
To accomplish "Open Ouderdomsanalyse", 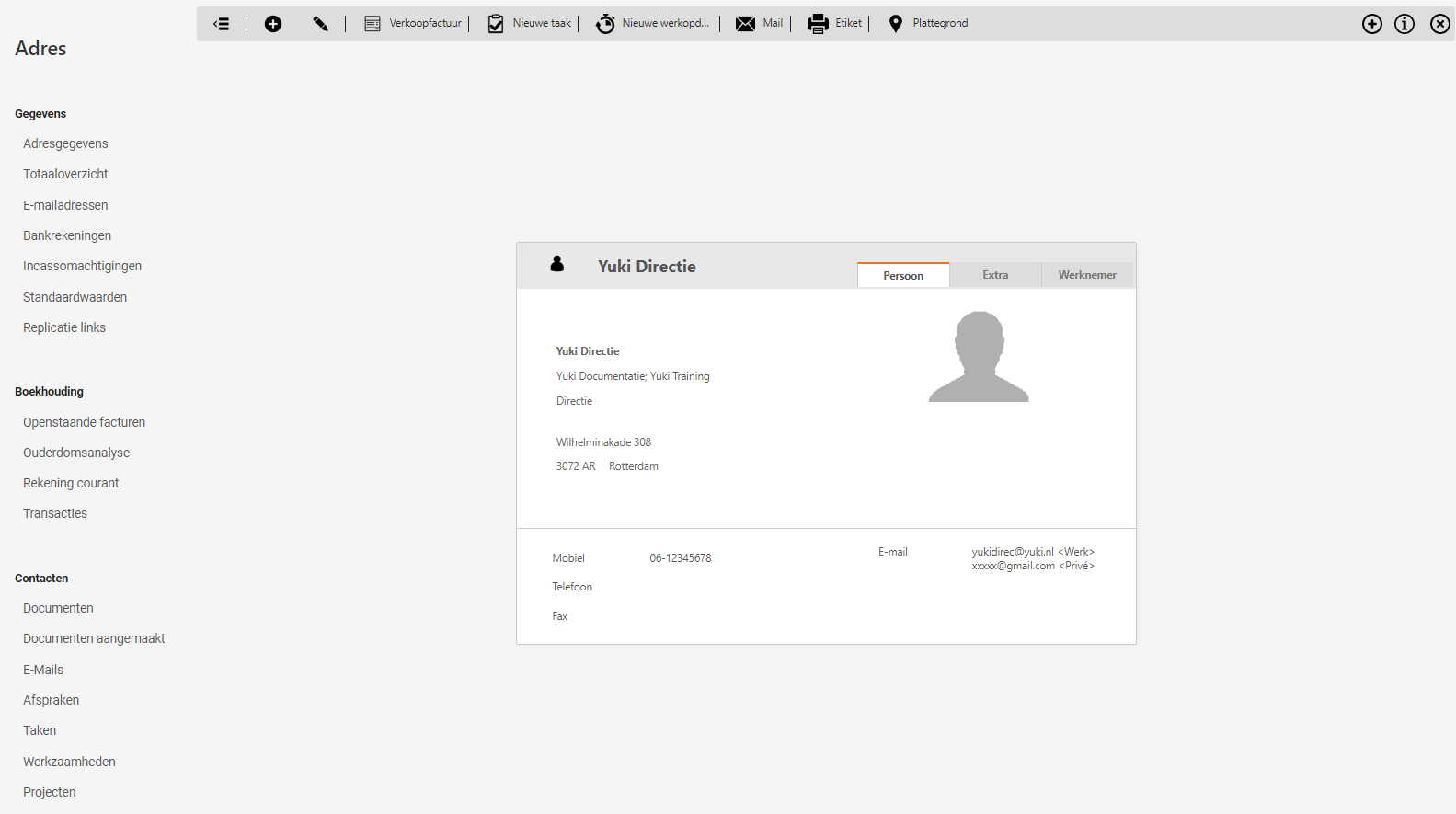I will (x=76, y=453).
